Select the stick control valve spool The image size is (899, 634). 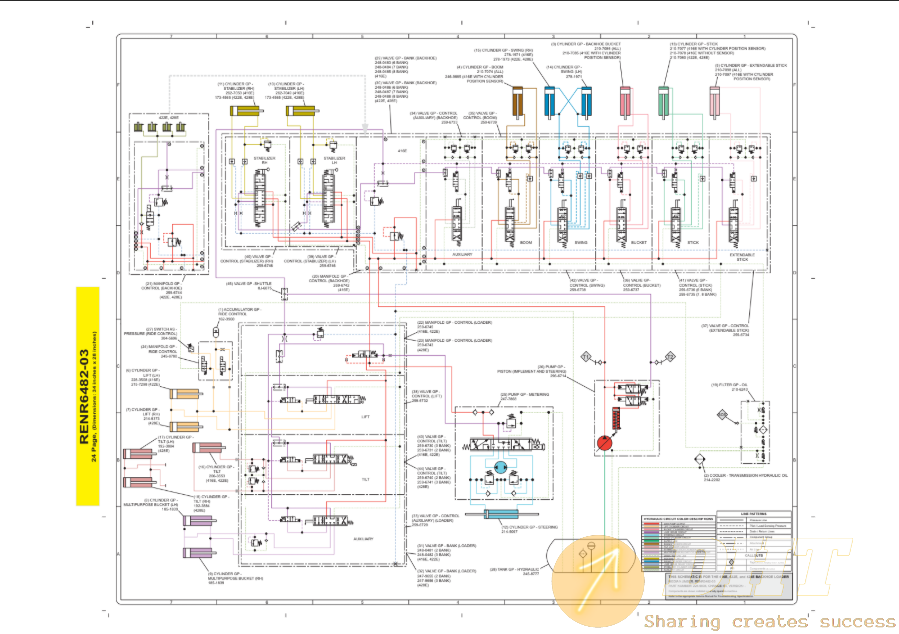677,224
